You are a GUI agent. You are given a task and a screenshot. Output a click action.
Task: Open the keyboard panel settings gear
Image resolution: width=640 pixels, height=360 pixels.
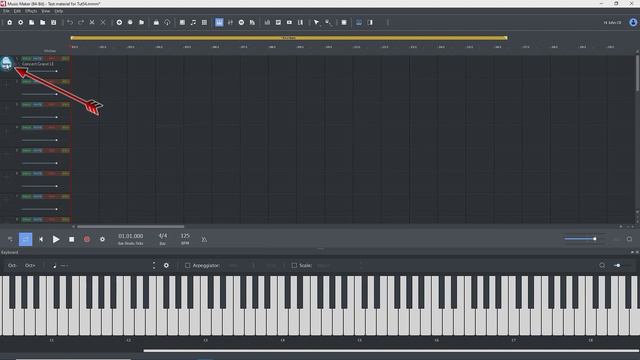pyautogui.click(x=166, y=265)
